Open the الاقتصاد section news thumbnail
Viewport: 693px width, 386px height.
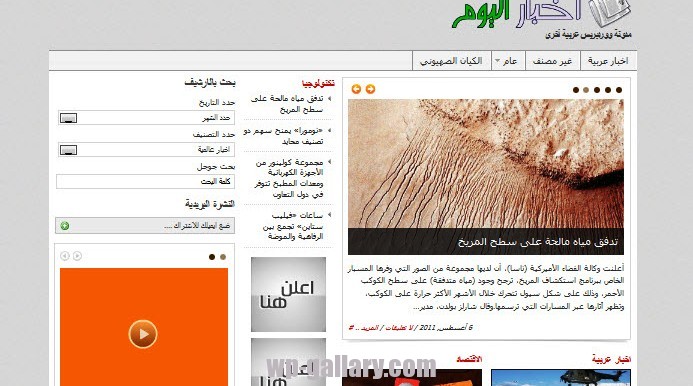(x=412, y=378)
